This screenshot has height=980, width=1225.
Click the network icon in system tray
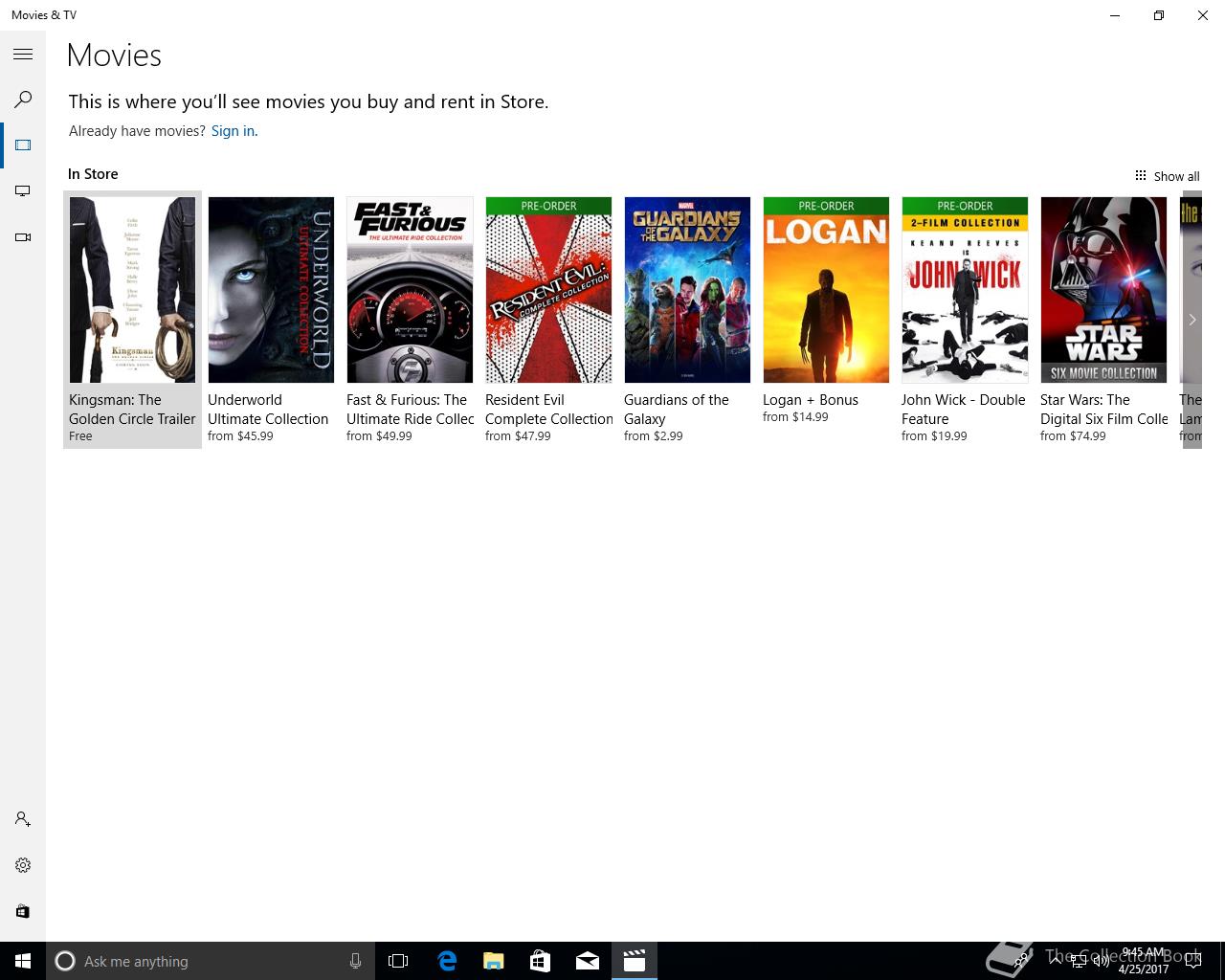pos(1078,961)
